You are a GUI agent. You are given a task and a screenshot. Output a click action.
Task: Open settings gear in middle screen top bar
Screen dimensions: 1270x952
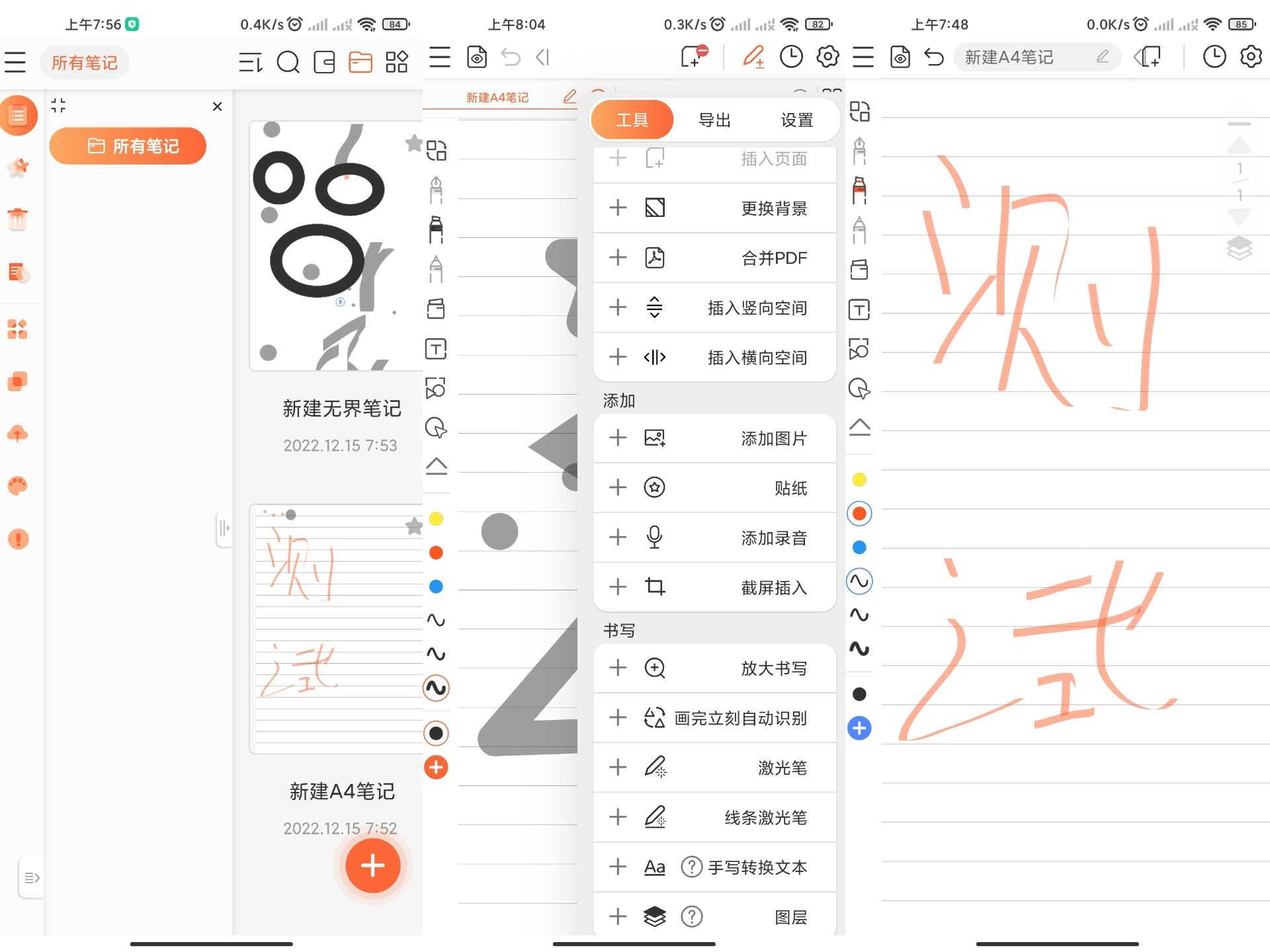click(827, 57)
